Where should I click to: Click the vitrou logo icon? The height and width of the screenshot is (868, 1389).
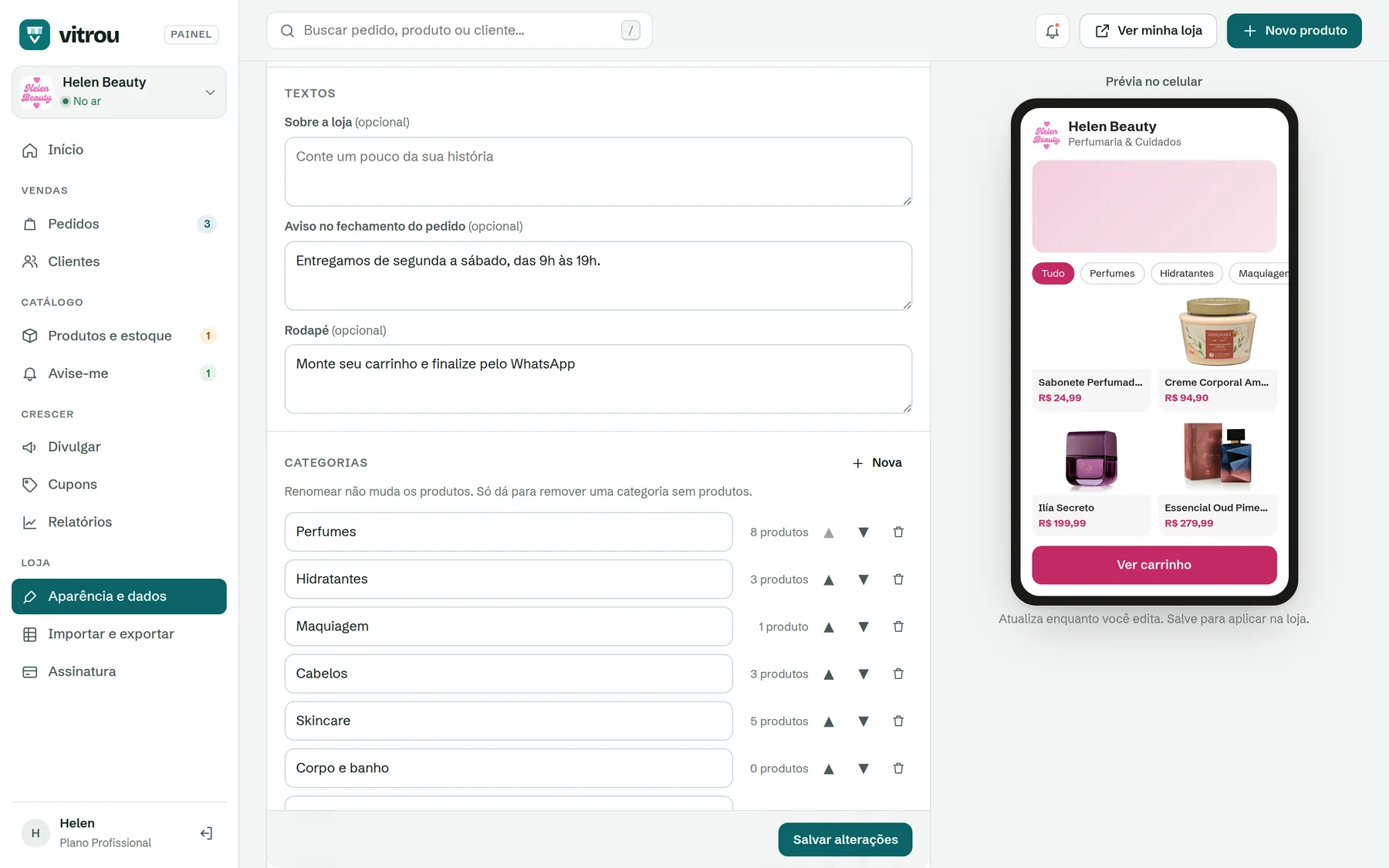(x=35, y=35)
